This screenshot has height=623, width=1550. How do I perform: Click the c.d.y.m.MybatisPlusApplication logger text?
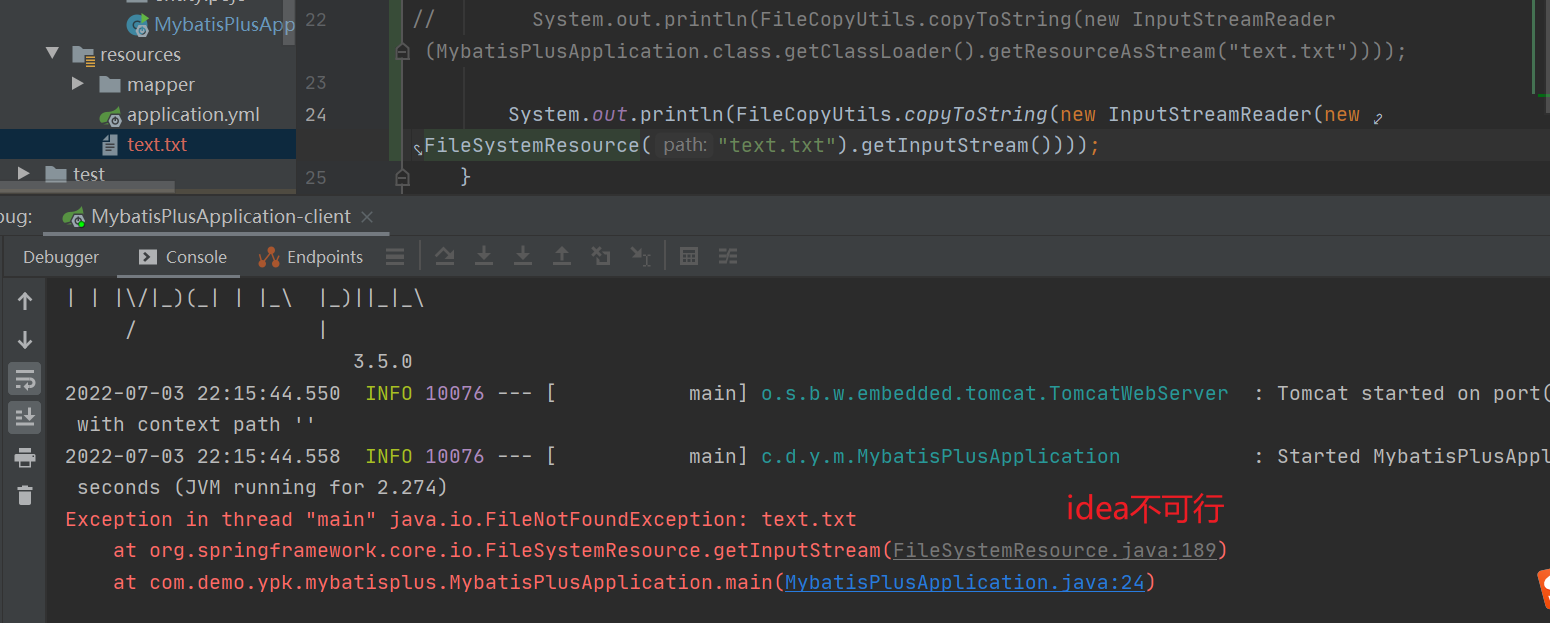click(x=940, y=456)
